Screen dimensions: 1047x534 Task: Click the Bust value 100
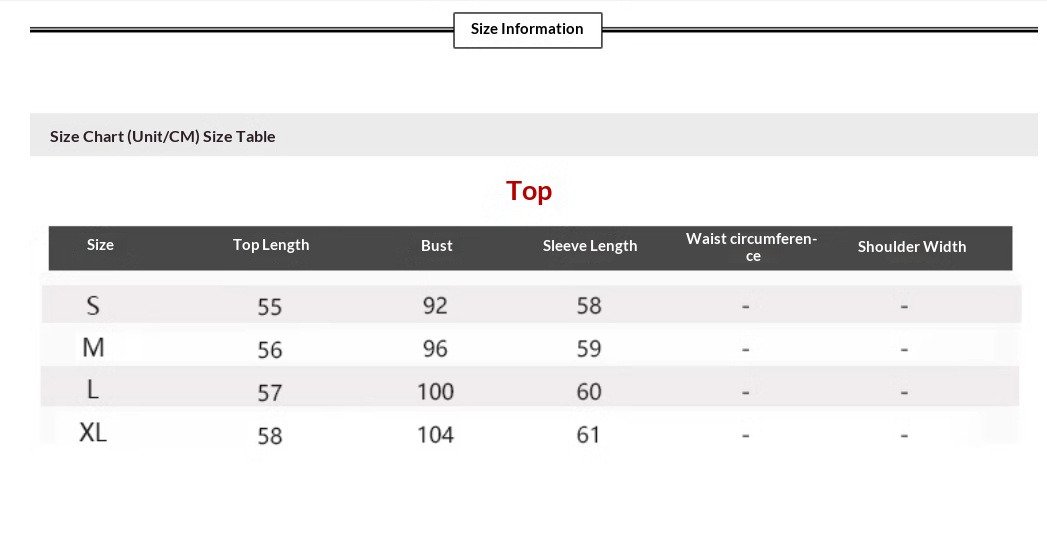coord(436,392)
